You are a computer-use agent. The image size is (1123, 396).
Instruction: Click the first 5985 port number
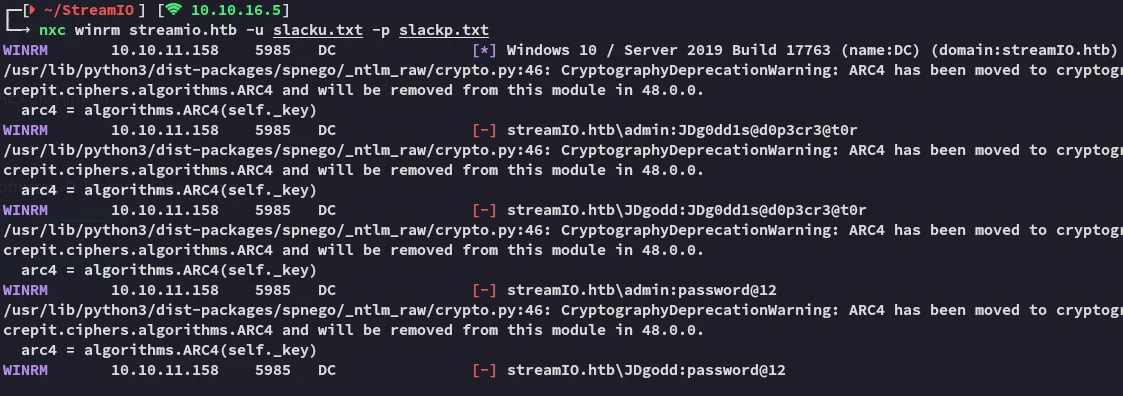273,50
